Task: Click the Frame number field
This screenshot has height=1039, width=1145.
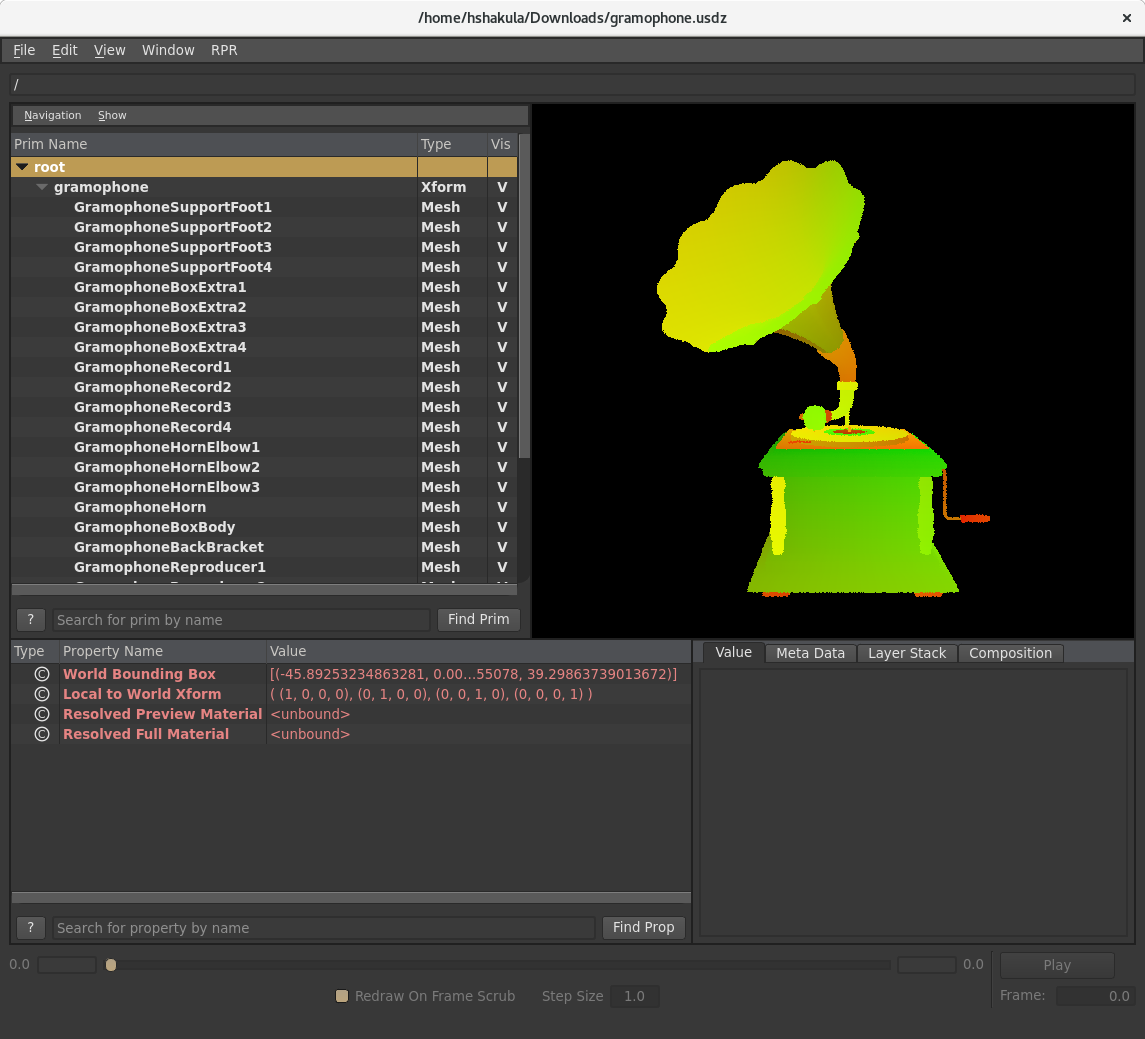Action: pyautogui.click(x=1095, y=996)
